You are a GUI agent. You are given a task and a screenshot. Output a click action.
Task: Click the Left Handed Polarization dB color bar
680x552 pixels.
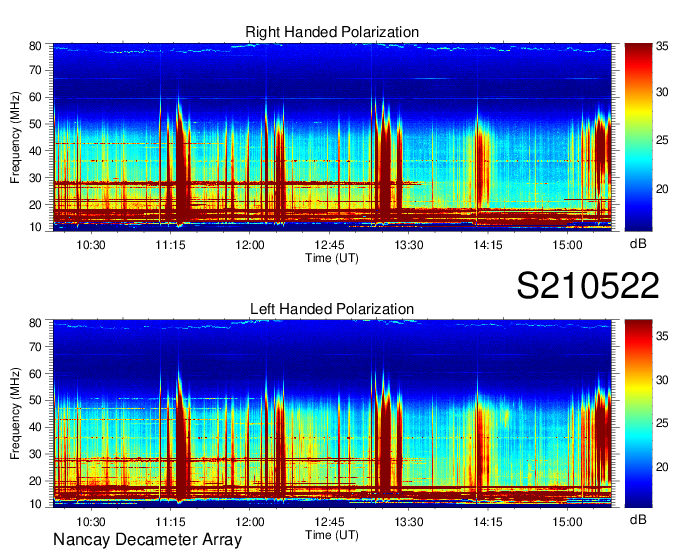pos(638,414)
